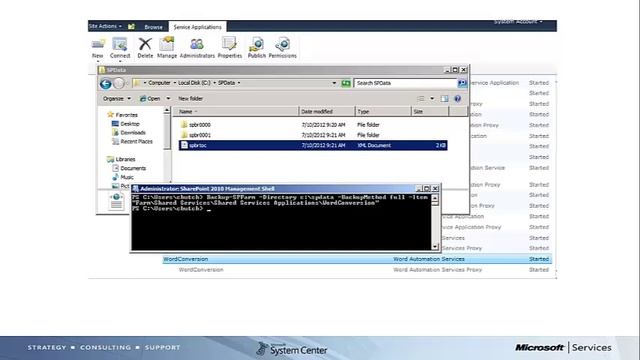
Task: Select the spbrtoc XML file
Action: click(x=313, y=145)
